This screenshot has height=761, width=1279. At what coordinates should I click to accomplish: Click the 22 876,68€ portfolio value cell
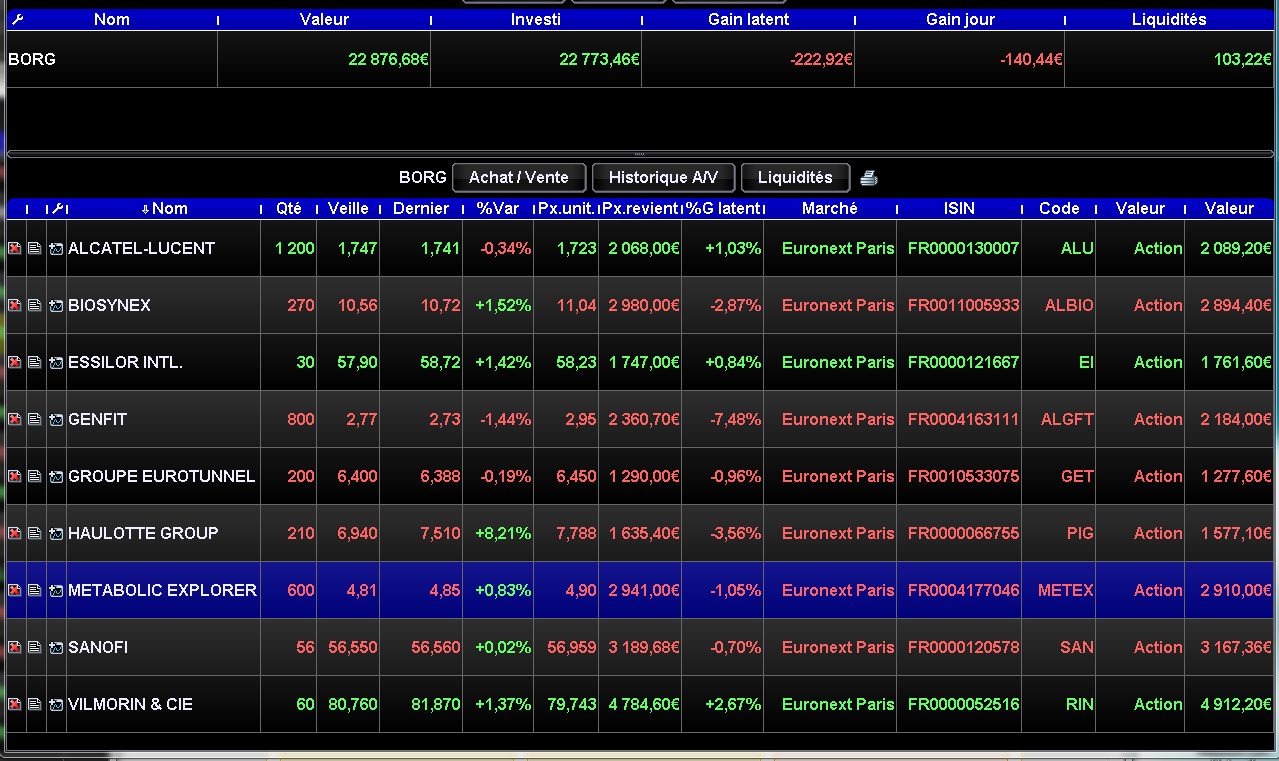(324, 59)
